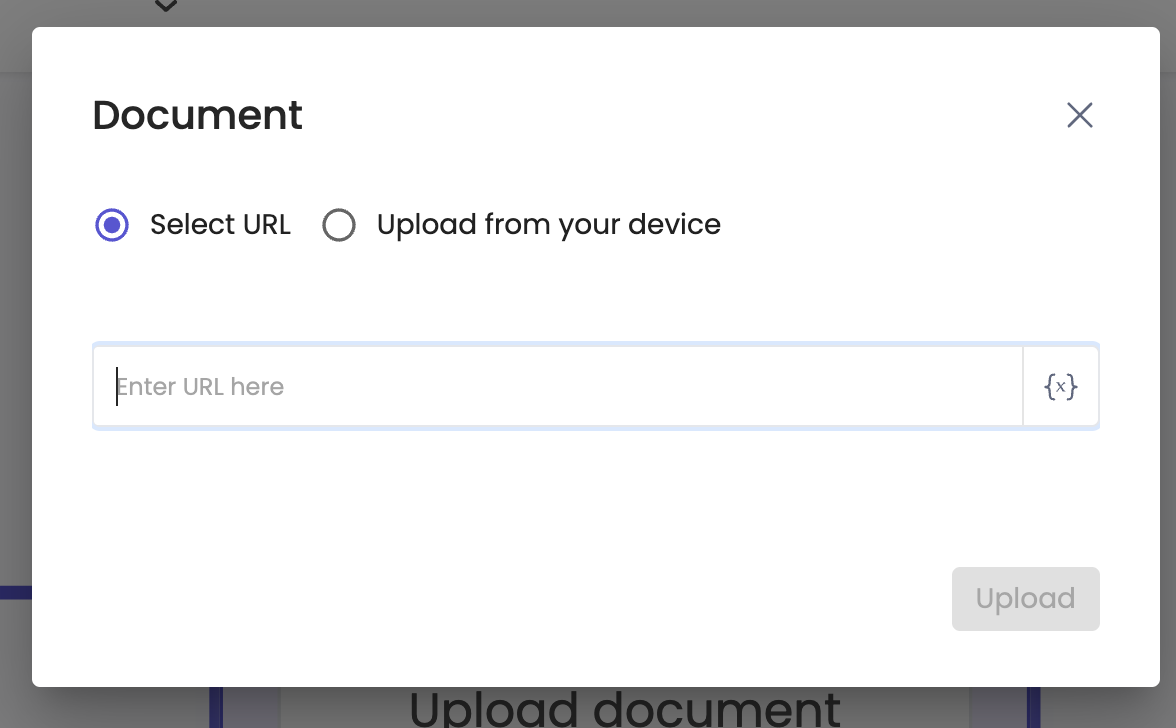
Task: Click the 'Upload from your device' label text
Action: pyautogui.click(x=549, y=224)
